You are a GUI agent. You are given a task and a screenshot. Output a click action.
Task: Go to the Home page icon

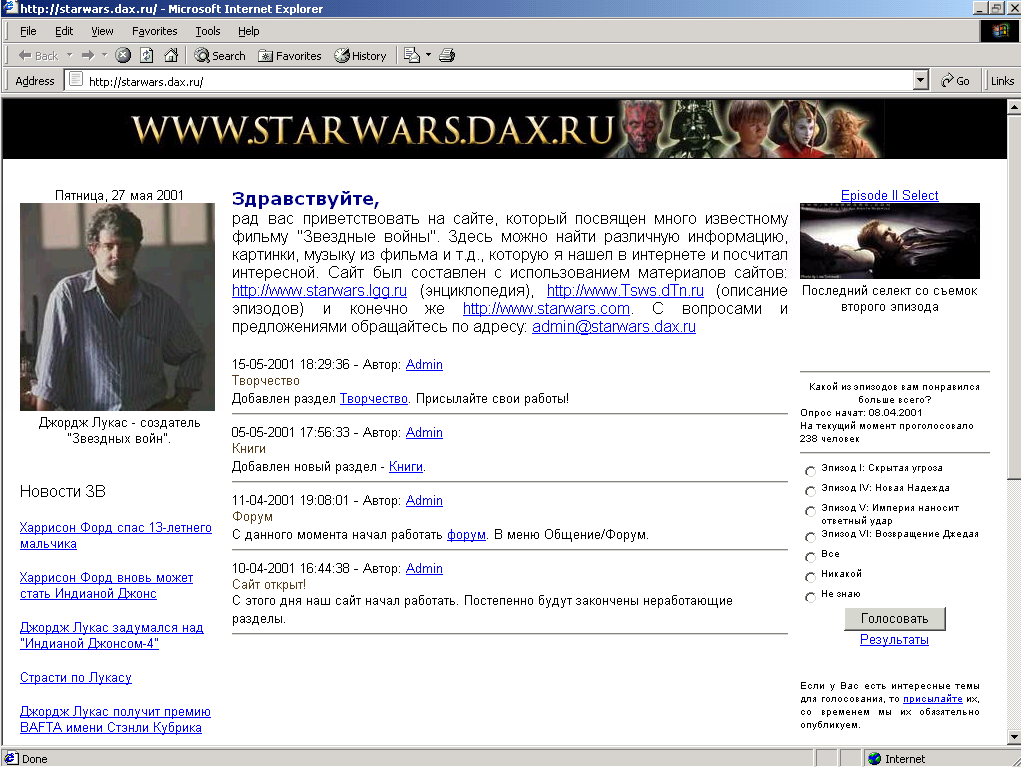[171, 56]
